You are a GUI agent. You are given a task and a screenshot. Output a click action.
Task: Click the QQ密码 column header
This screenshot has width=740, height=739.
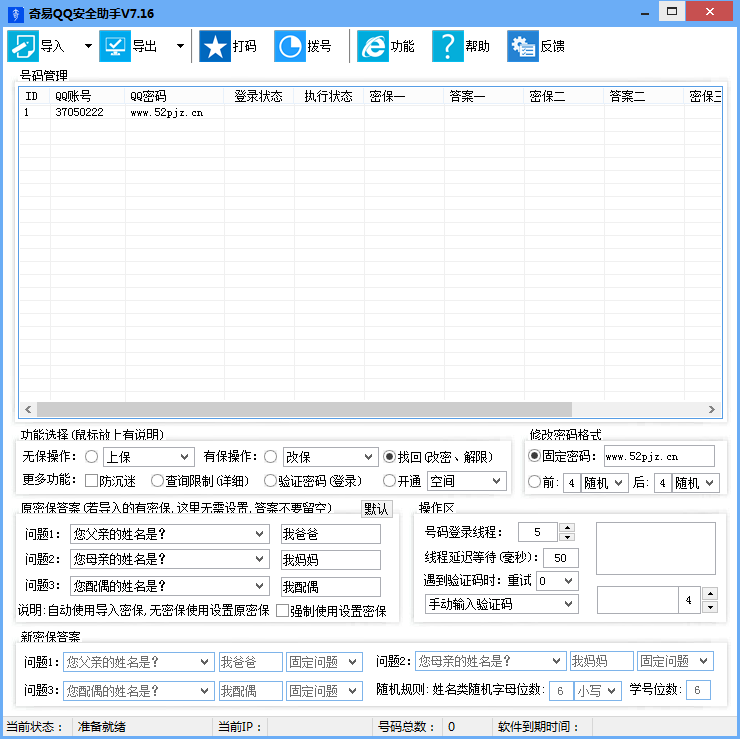point(174,97)
